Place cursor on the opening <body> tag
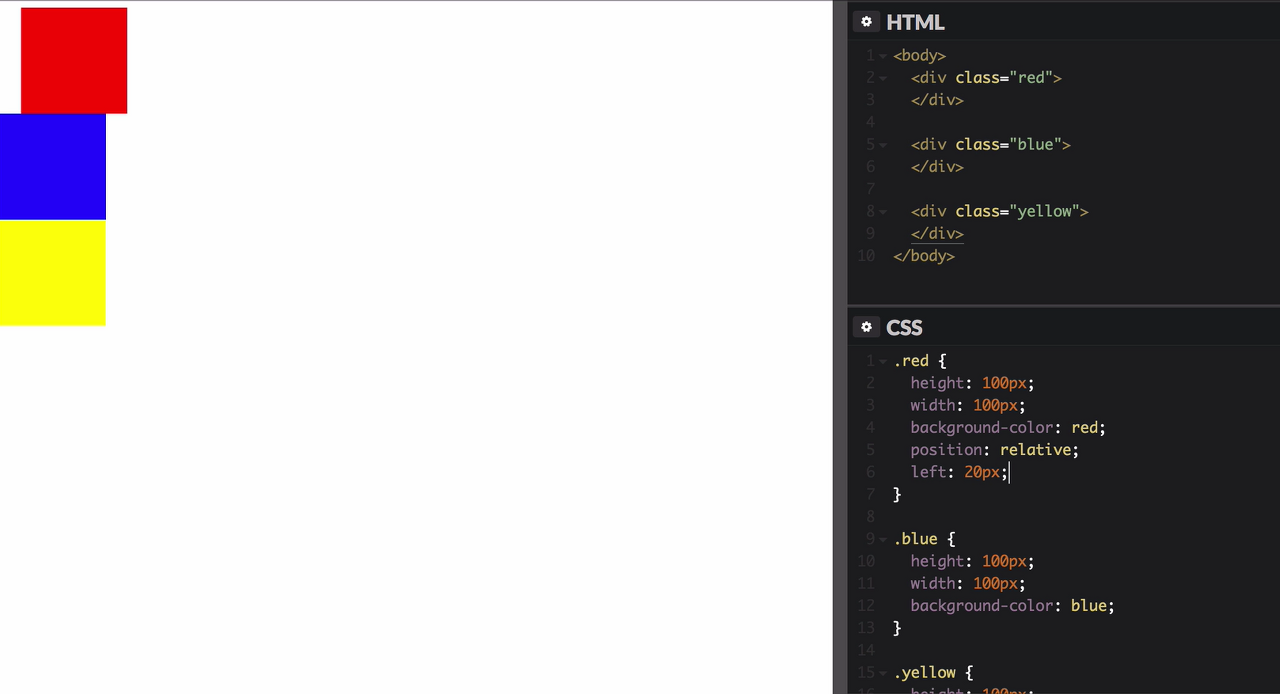 pos(919,56)
